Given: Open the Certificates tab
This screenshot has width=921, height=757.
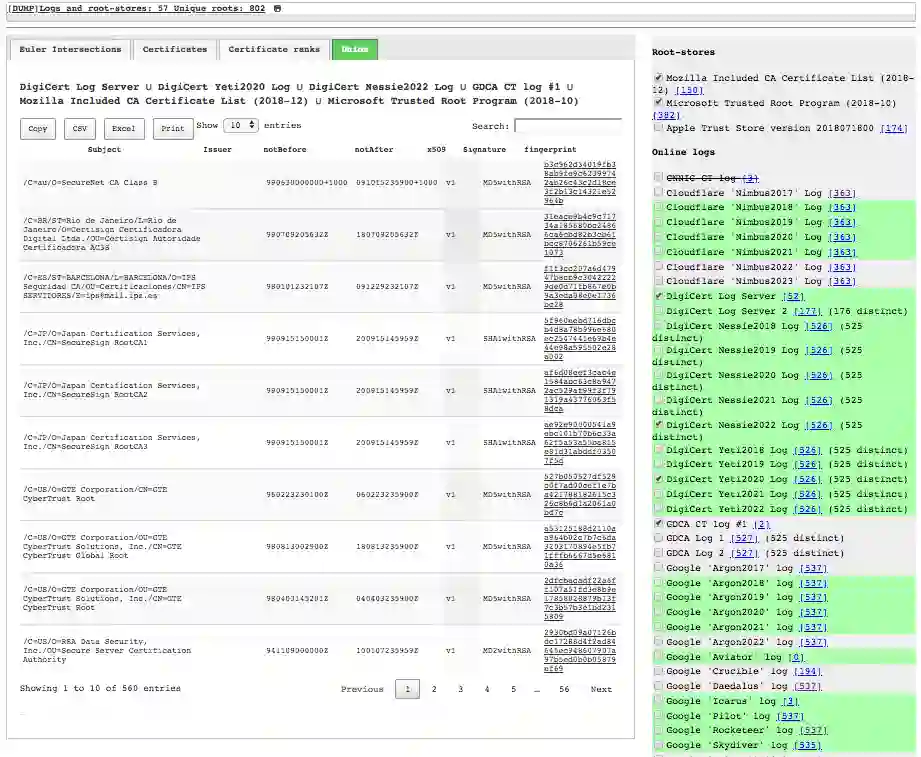Looking at the screenshot, I should click(174, 49).
